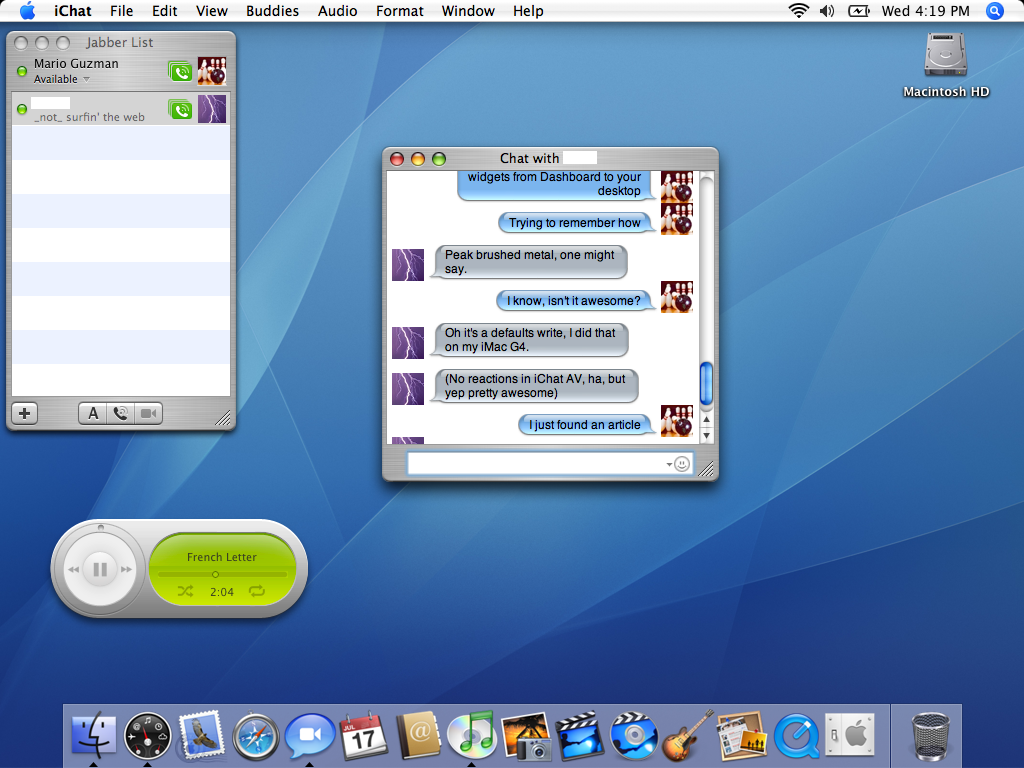Screen dimensions: 1024x768
Task: Click the track progress slider in iTunes widget
Action: tap(222, 575)
